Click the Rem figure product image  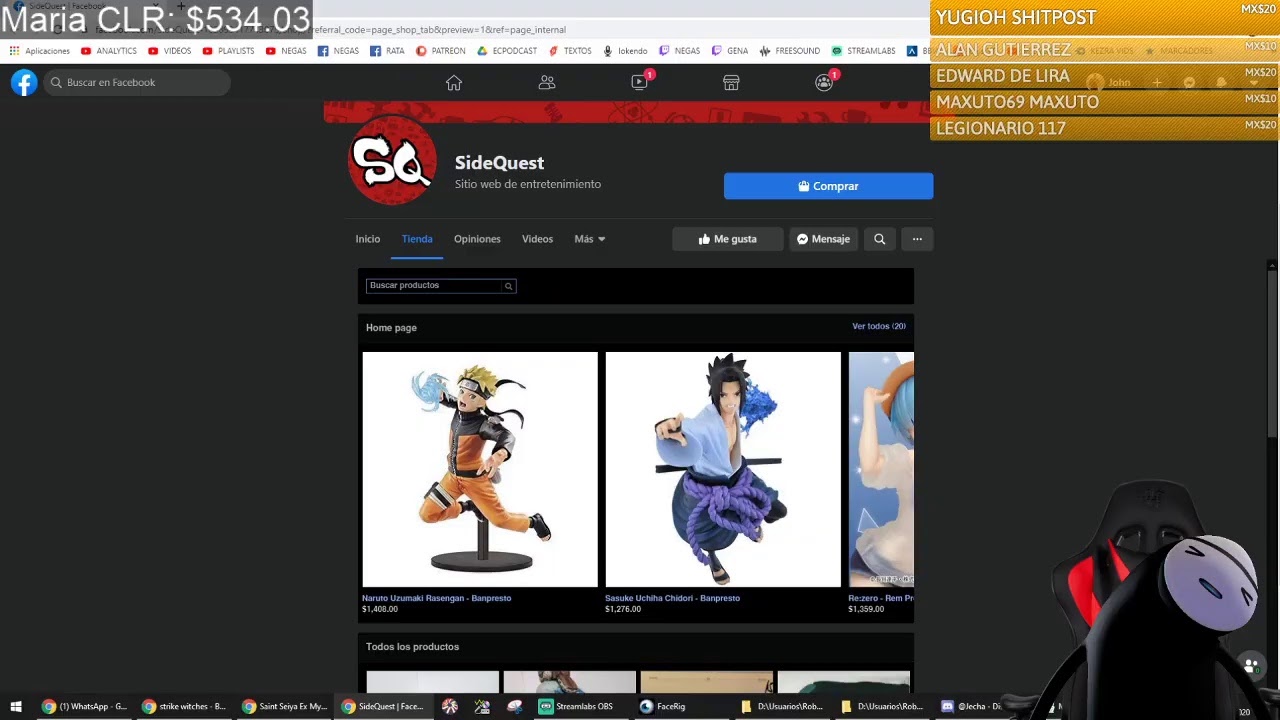click(881, 469)
